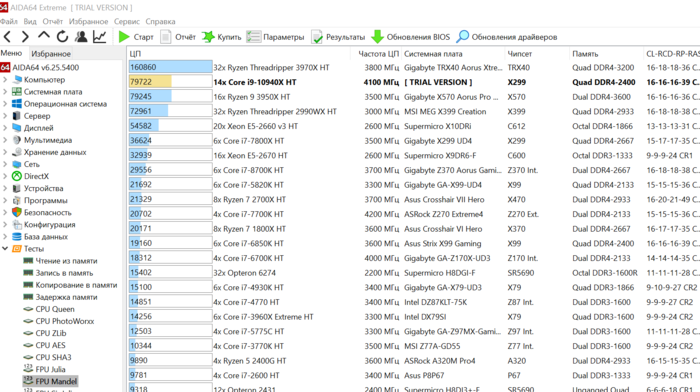This screenshot has height=392, width=700.
Task: Open the graph chart icon in toolbar
Action: [x=100, y=37]
